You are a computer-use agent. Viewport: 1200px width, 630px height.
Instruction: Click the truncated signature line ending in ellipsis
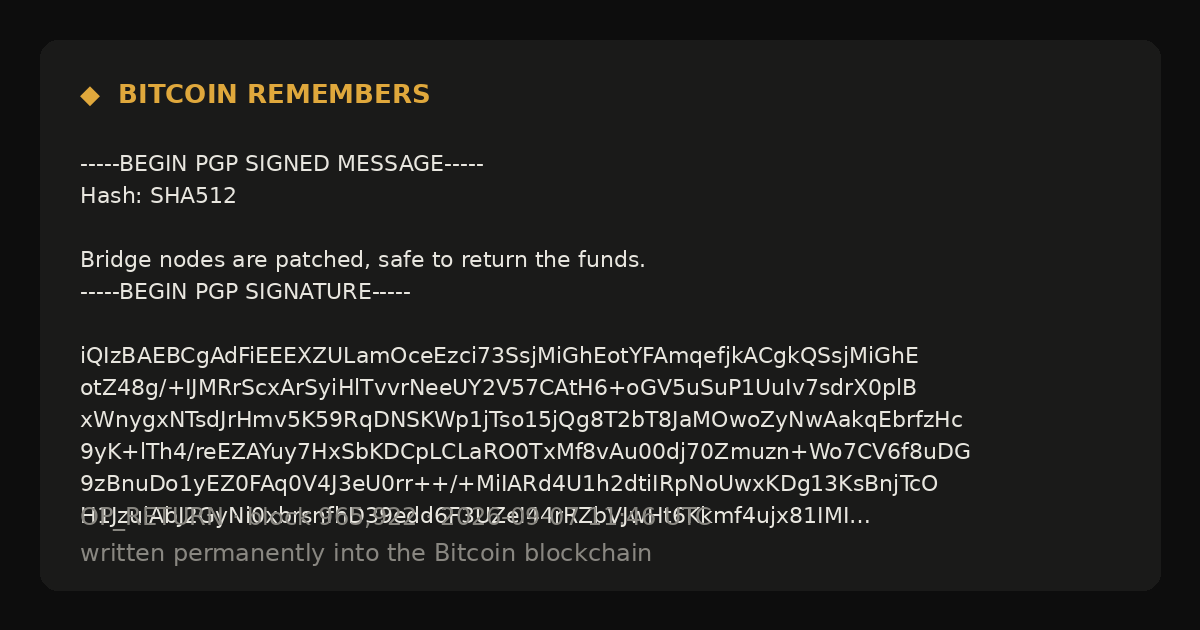[x=475, y=516]
